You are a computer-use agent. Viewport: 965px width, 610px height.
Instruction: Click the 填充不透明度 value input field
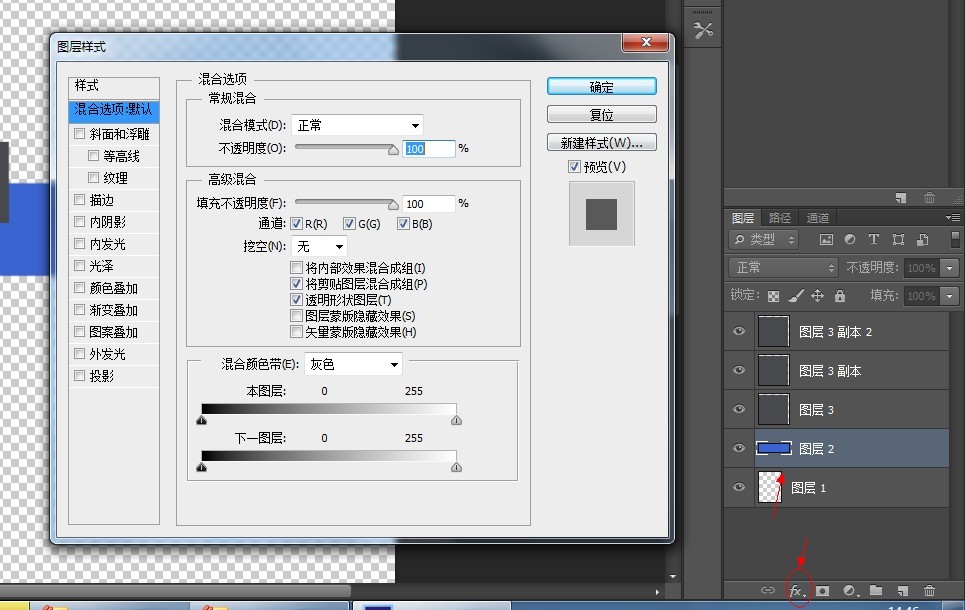pyautogui.click(x=429, y=204)
